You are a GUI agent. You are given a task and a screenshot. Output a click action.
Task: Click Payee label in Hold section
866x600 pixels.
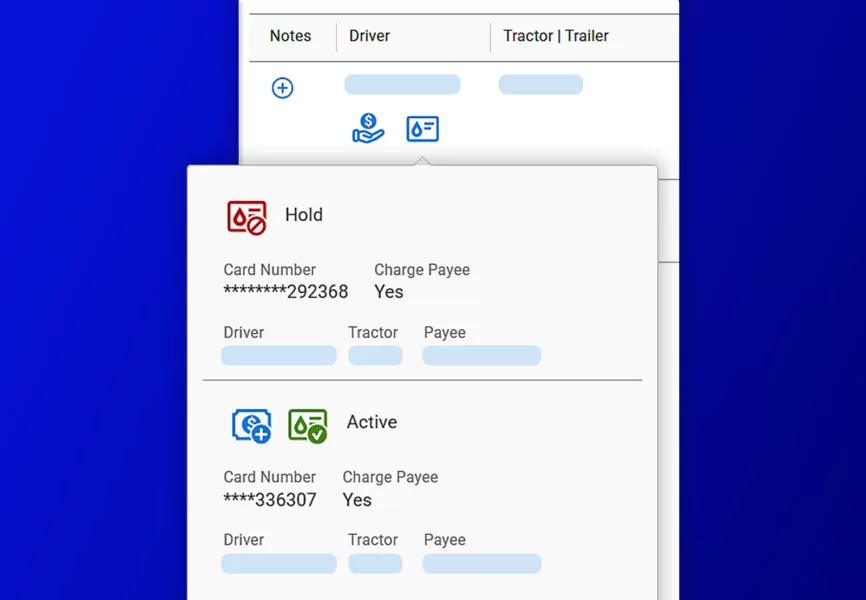[445, 333]
